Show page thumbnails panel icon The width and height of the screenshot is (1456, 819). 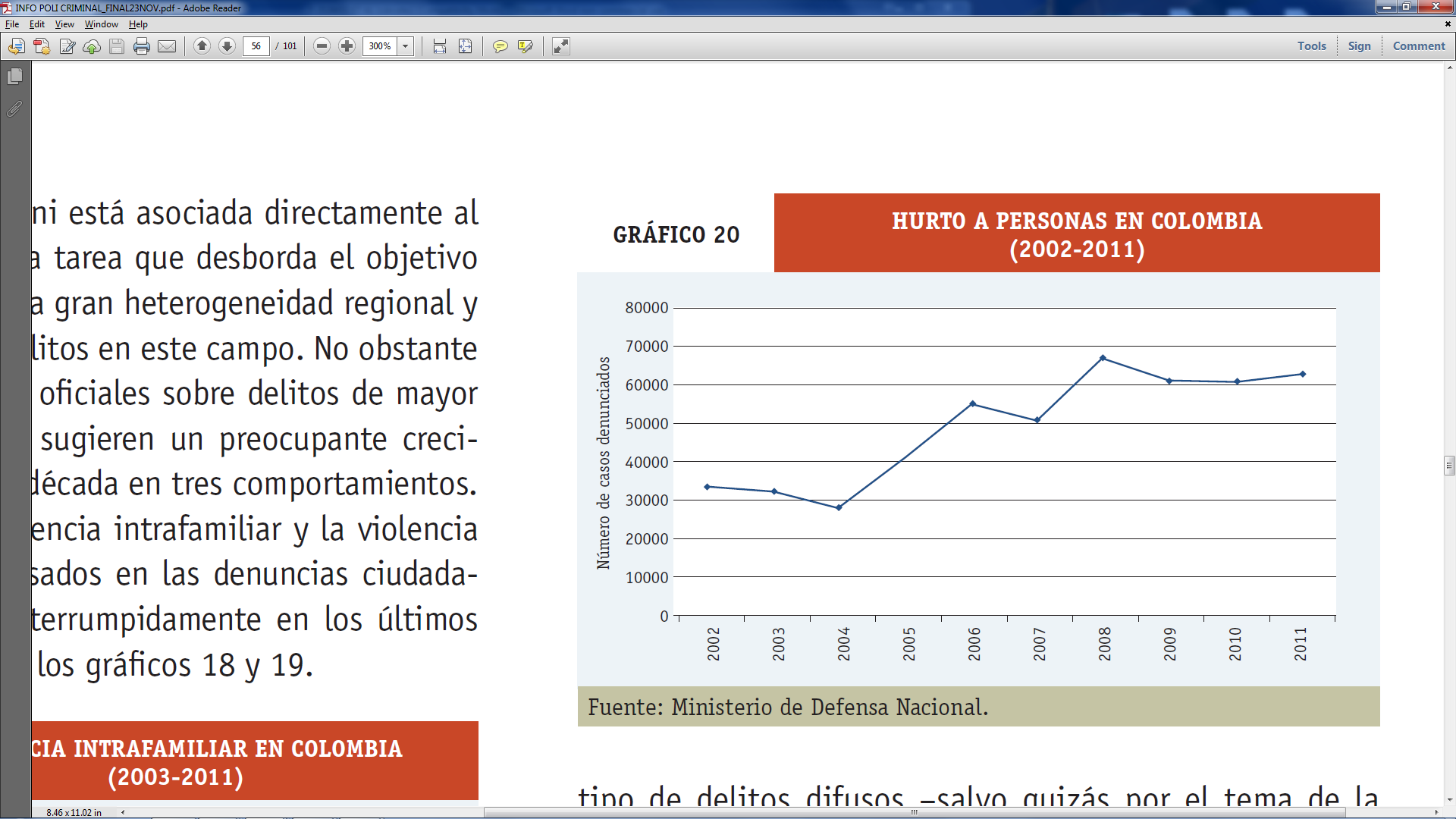(x=15, y=77)
